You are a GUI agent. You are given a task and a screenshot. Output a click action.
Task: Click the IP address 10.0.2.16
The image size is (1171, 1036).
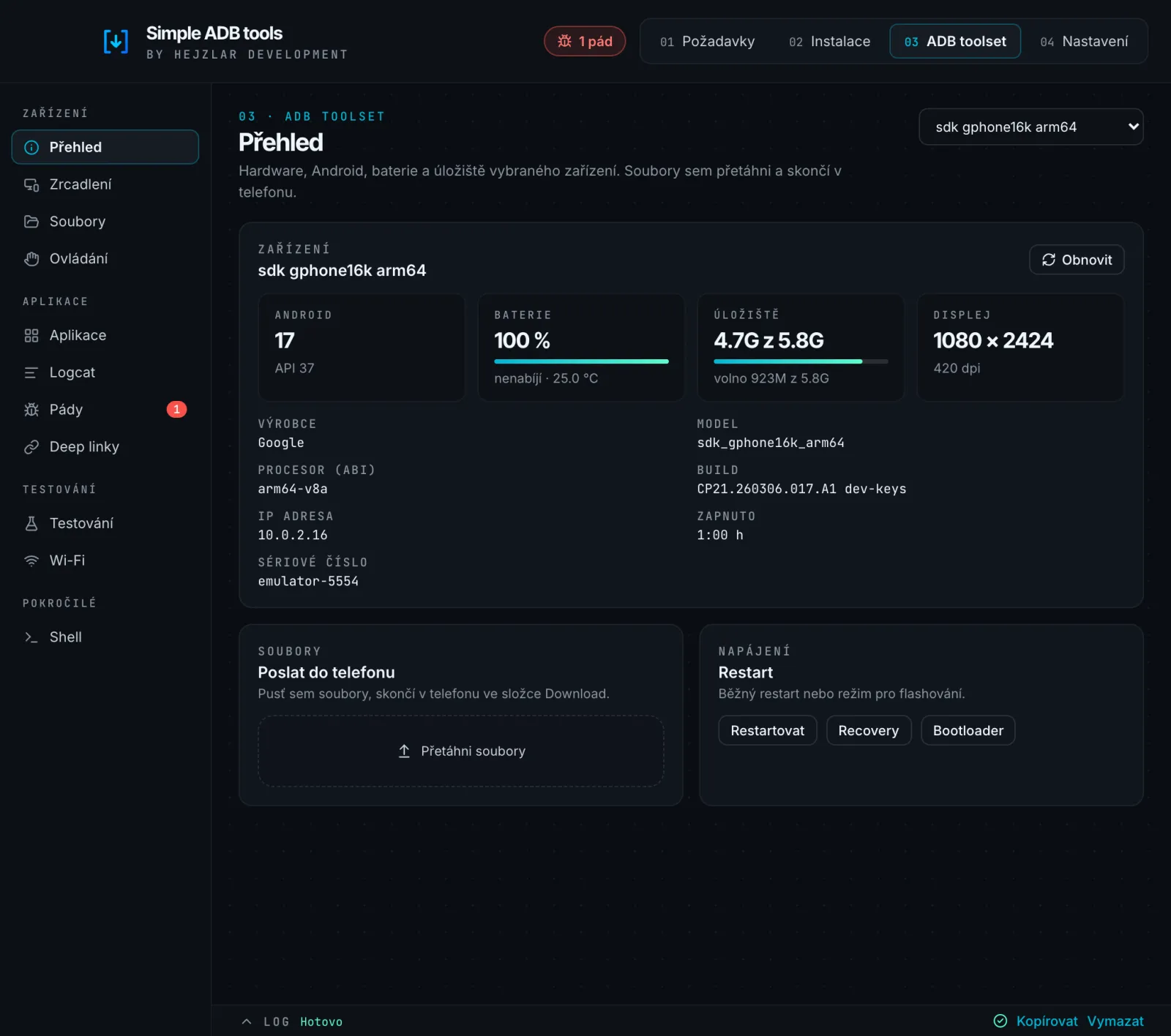click(293, 535)
